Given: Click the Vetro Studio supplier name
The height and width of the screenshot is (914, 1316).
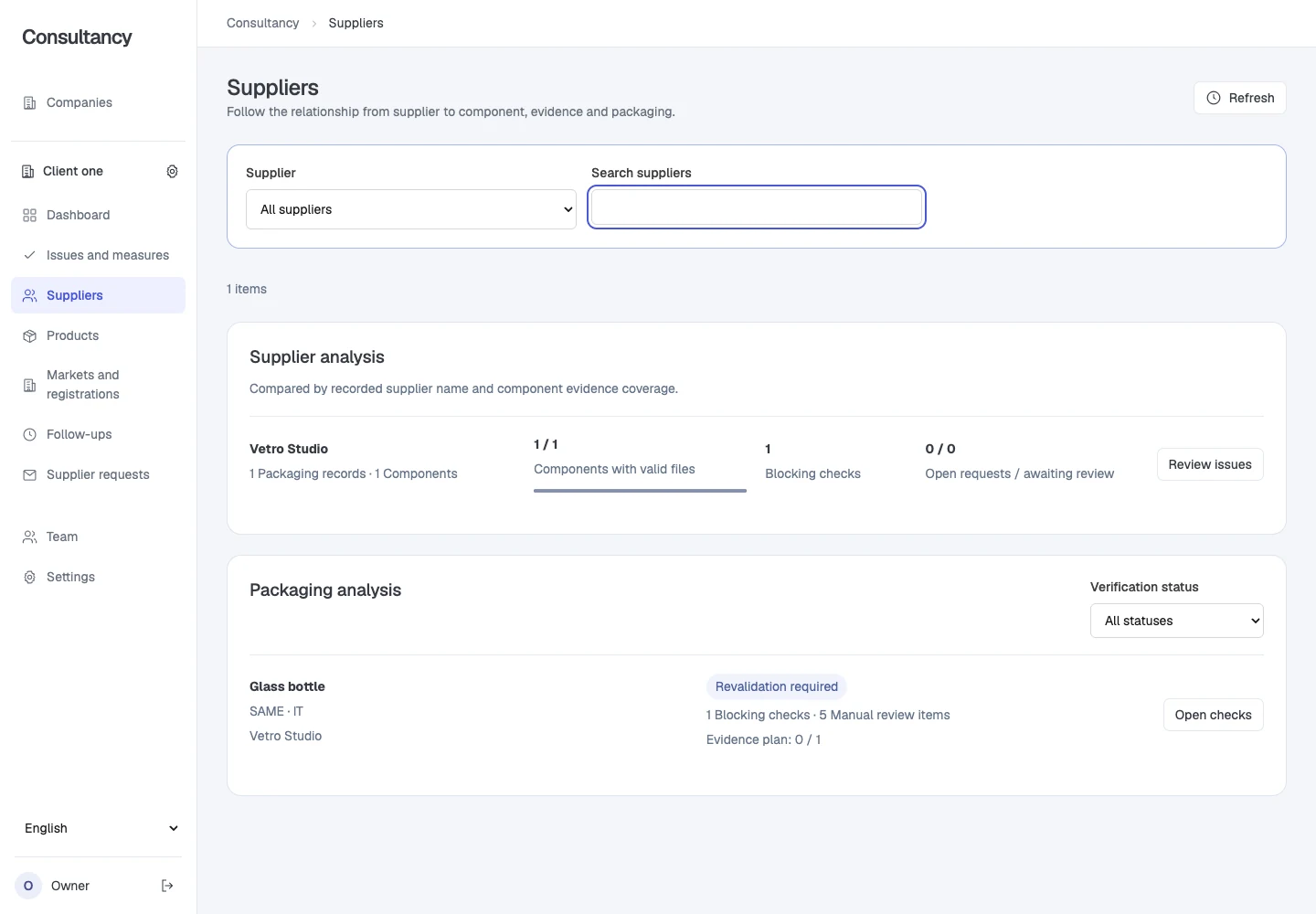Looking at the screenshot, I should [x=289, y=449].
